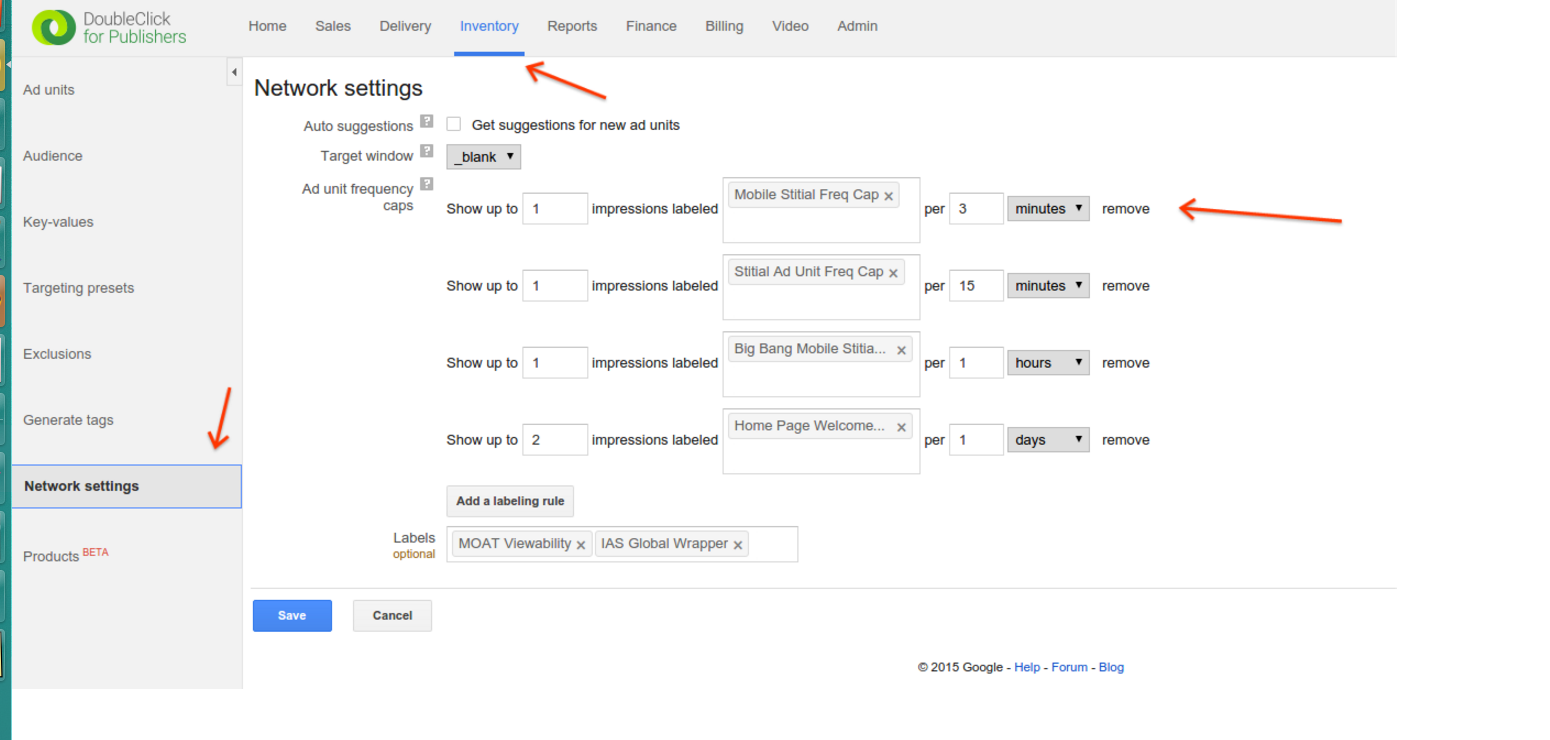Click the DoubleClick for Publishers logo
1550x740 pixels.
[x=109, y=28]
